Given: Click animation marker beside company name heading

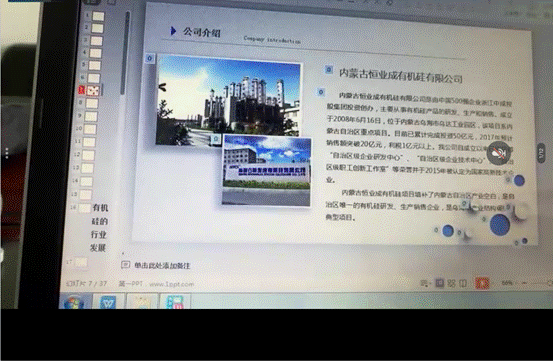Looking at the screenshot, I should 329,69.
